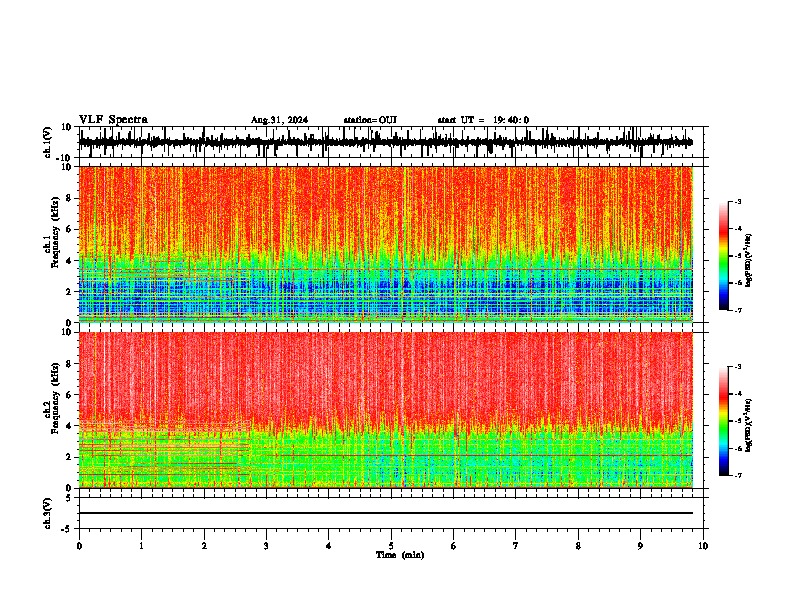This screenshot has height=612, width=792.
Task: Click the 'VLF Spectra' title text
Action: [x=113, y=120]
